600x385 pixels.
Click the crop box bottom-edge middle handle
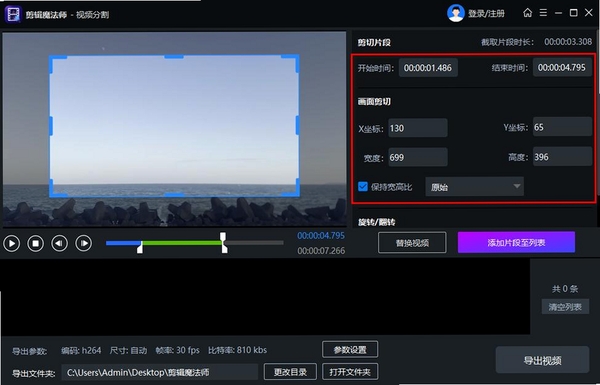tap(174, 195)
